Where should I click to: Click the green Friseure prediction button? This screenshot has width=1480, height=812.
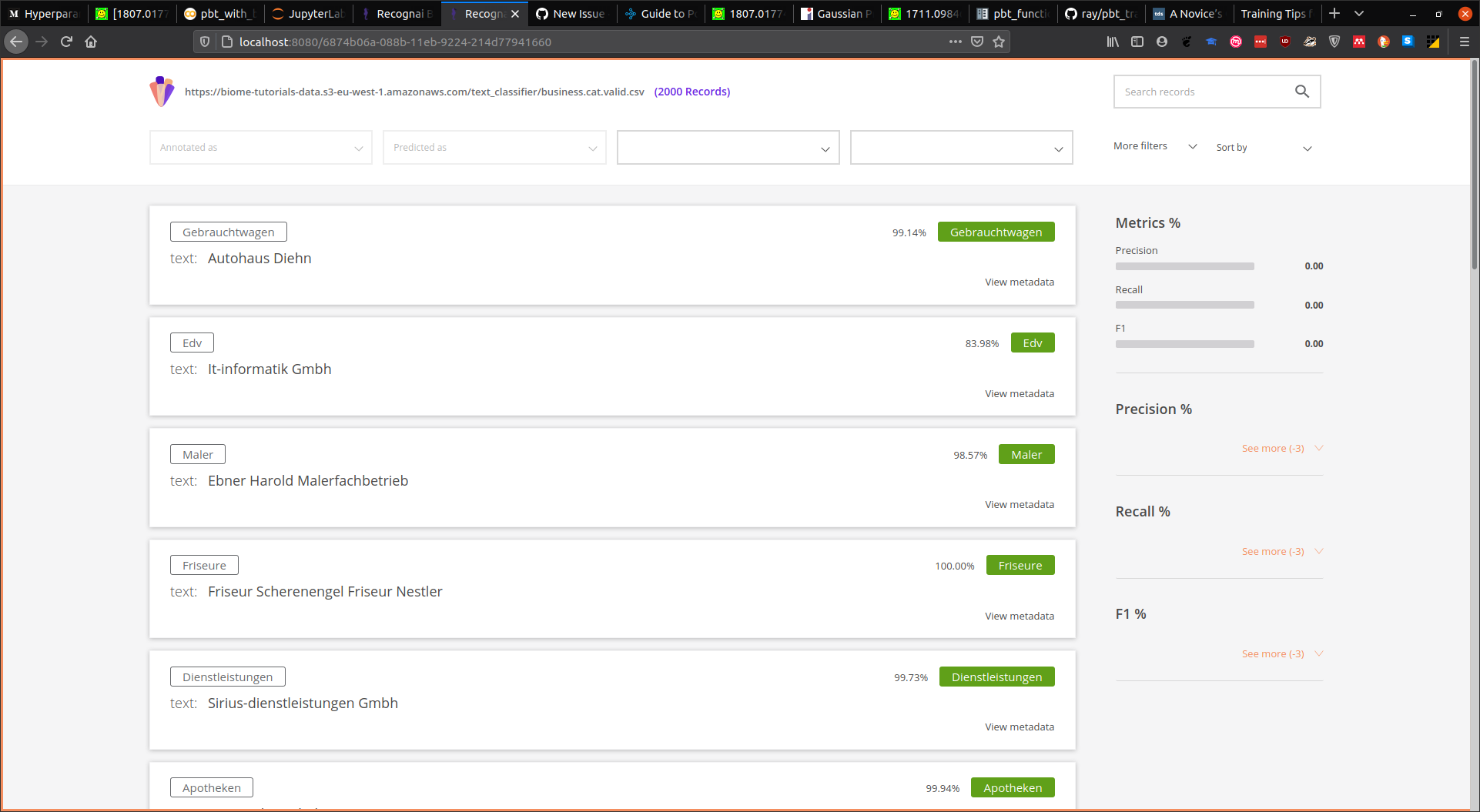[x=1020, y=565]
